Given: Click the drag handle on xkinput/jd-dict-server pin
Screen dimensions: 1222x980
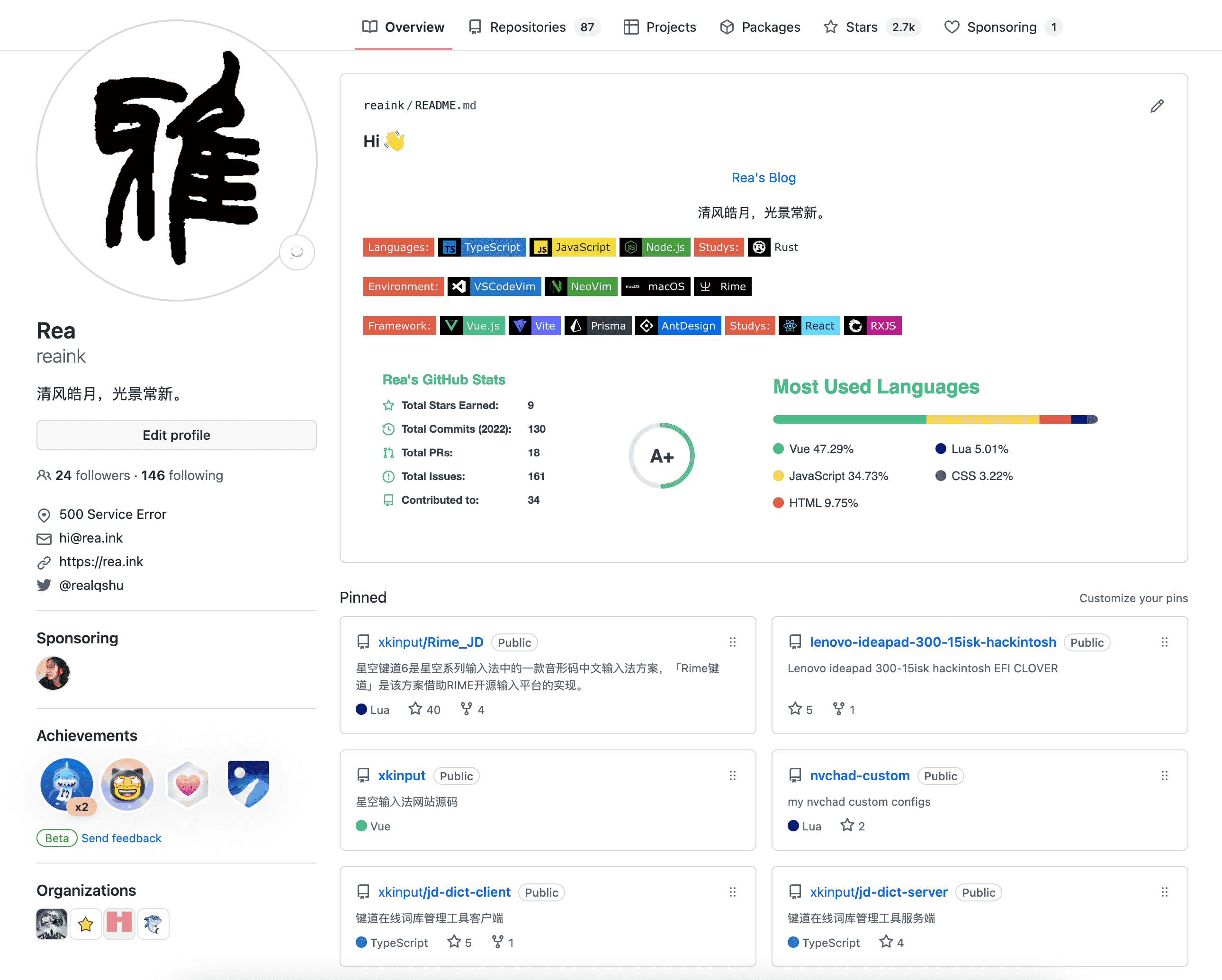Looking at the screenshot, I should pos(1164,892).
